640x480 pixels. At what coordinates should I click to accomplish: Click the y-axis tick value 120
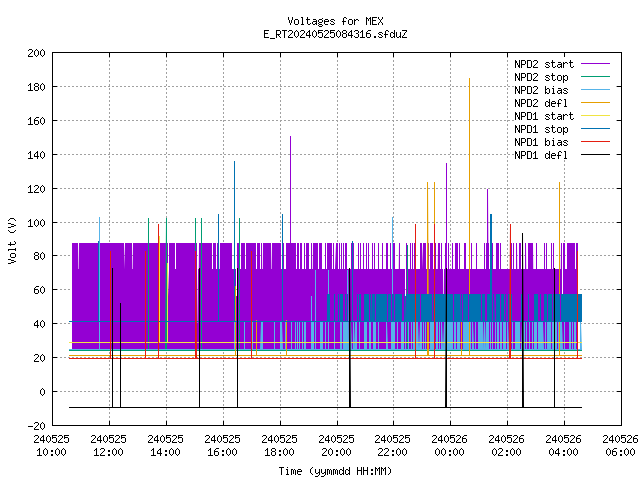pyautogui.click(x=36, y=189)
